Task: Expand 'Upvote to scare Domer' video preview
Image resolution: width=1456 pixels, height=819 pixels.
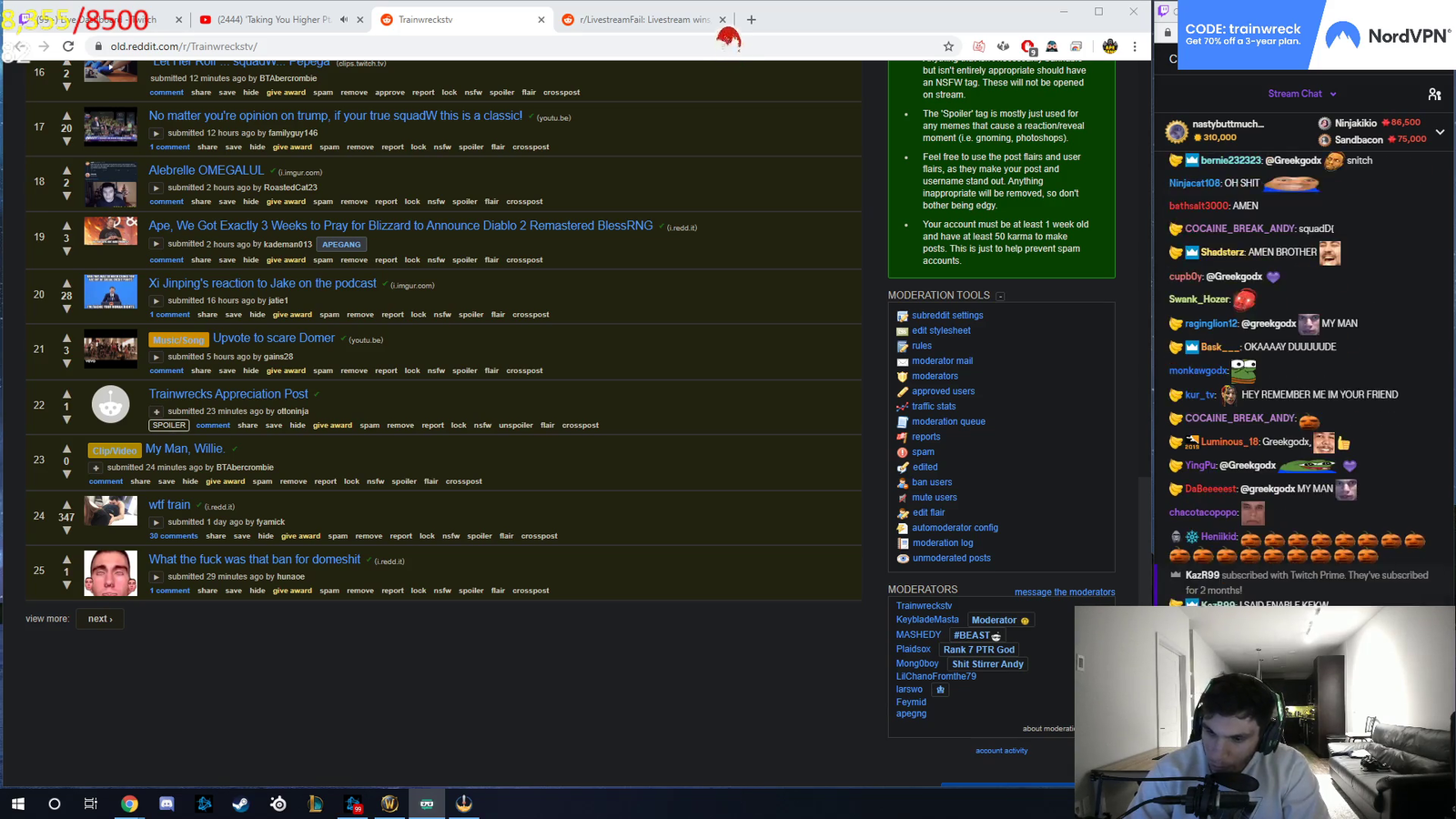Action: pyautogui.click(x=156, y=357)
